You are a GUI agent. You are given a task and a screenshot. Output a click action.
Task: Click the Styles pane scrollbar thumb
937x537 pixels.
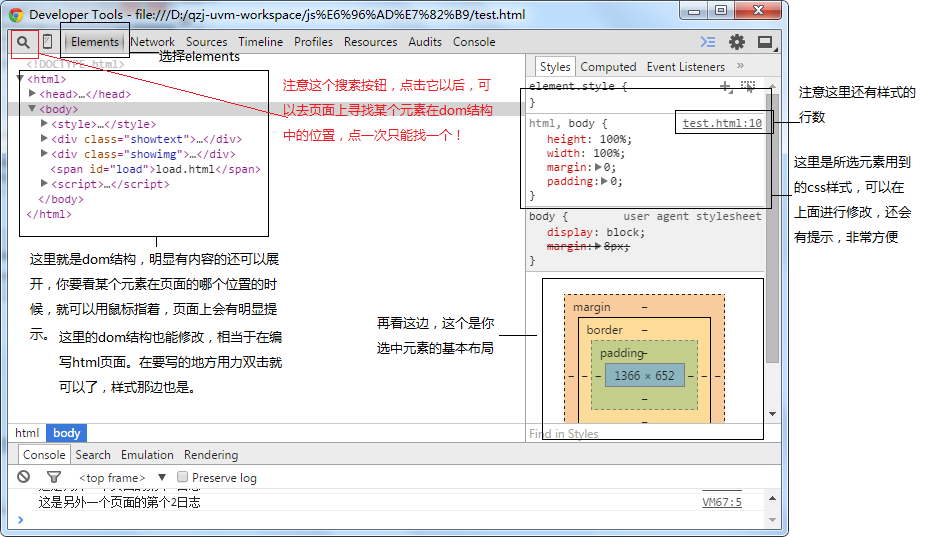[x=773, y=227]
